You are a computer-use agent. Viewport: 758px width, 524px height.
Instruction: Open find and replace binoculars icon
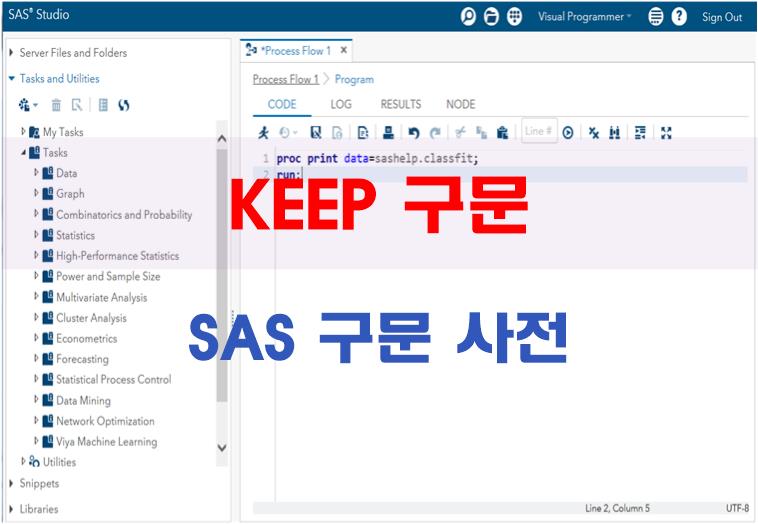614,132
